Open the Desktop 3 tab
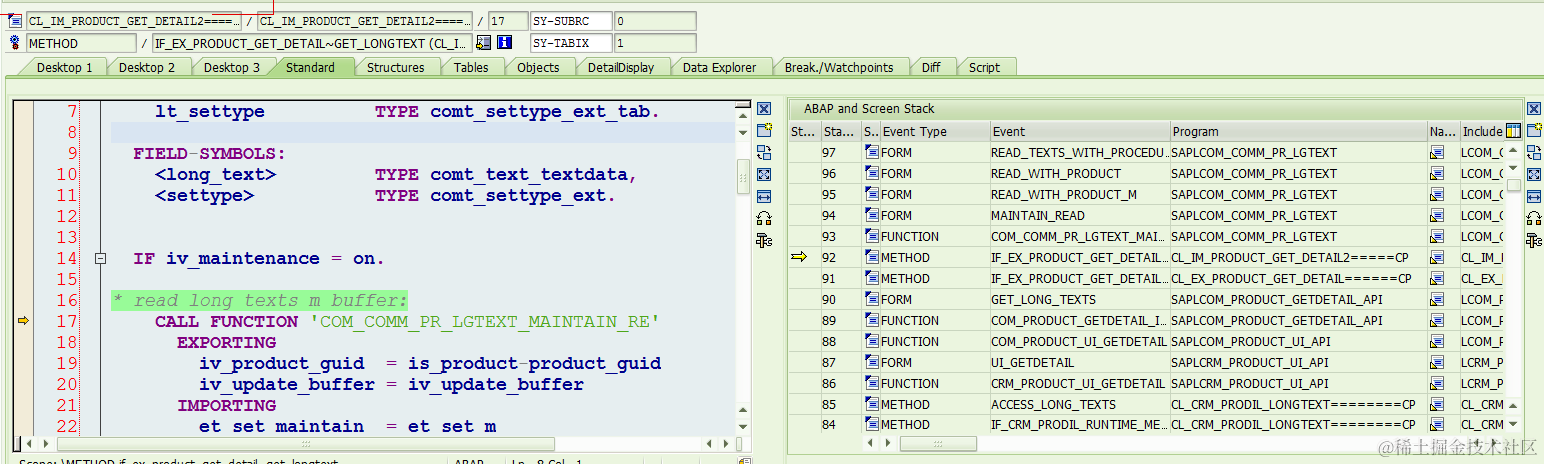Viewport: 1544px width, 464px height. click(x=231, y=67)
